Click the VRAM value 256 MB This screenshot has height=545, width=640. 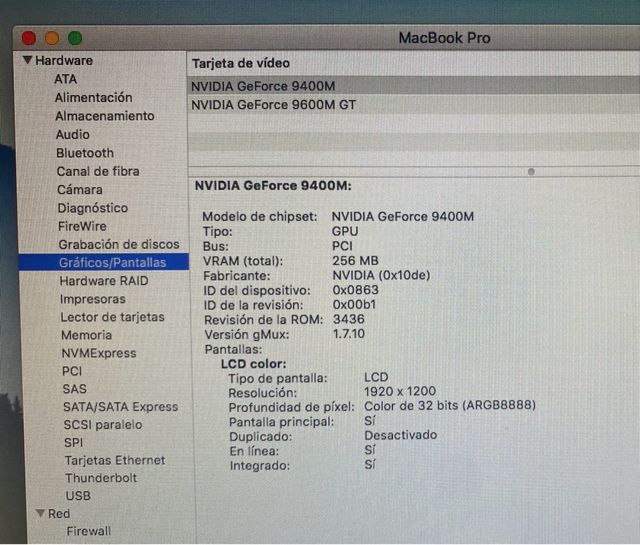click(356, 260)
